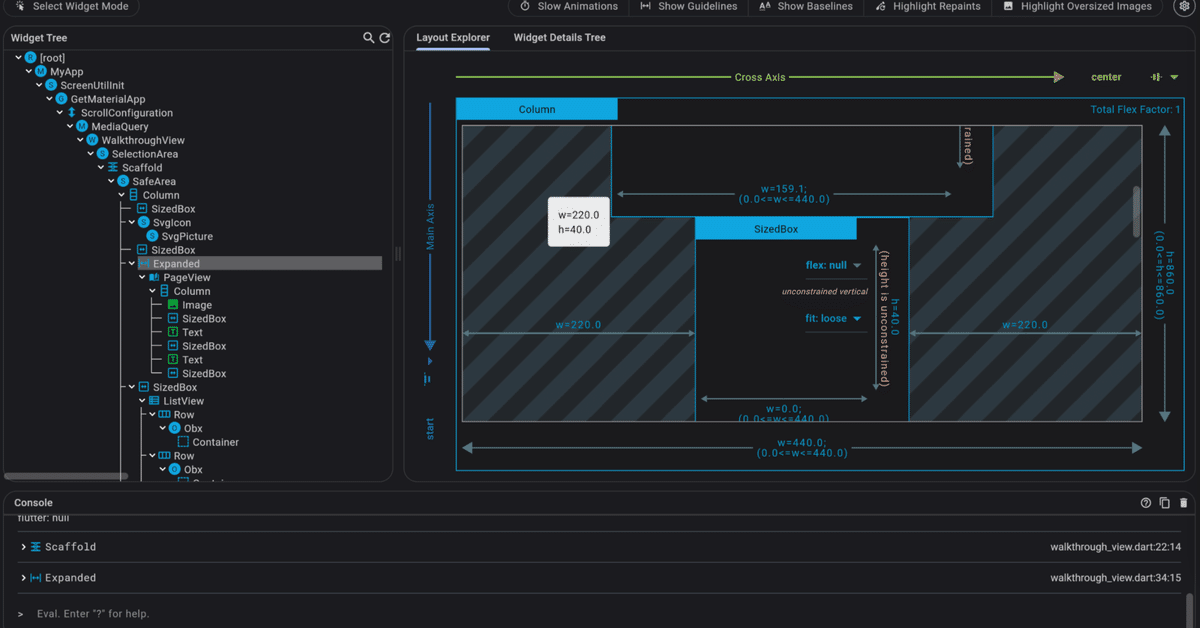Refresh the Widget Tree

tap(385, 37)
